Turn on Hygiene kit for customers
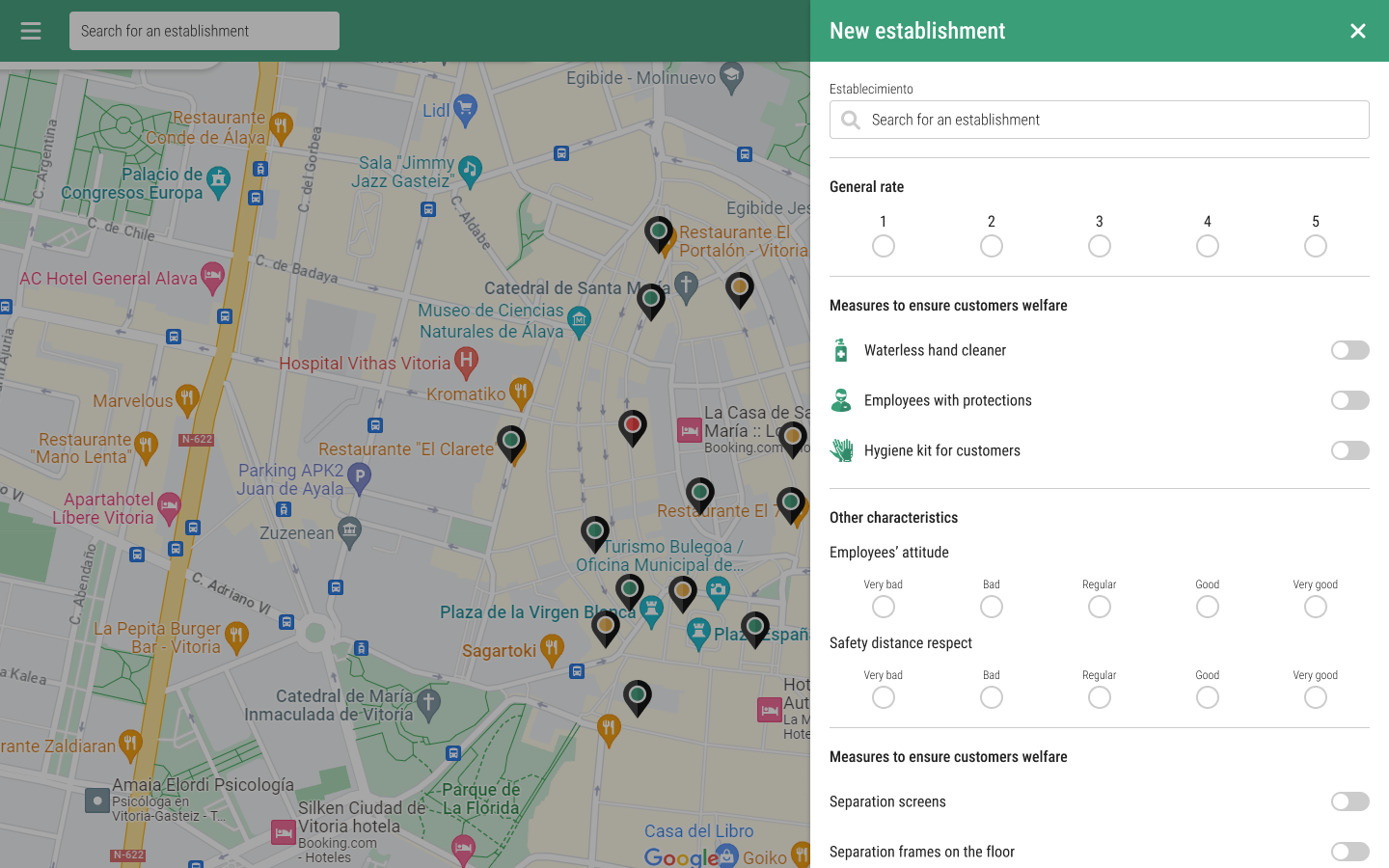Viewport: 1389px width, 868px height. [x=1350, y=450]
